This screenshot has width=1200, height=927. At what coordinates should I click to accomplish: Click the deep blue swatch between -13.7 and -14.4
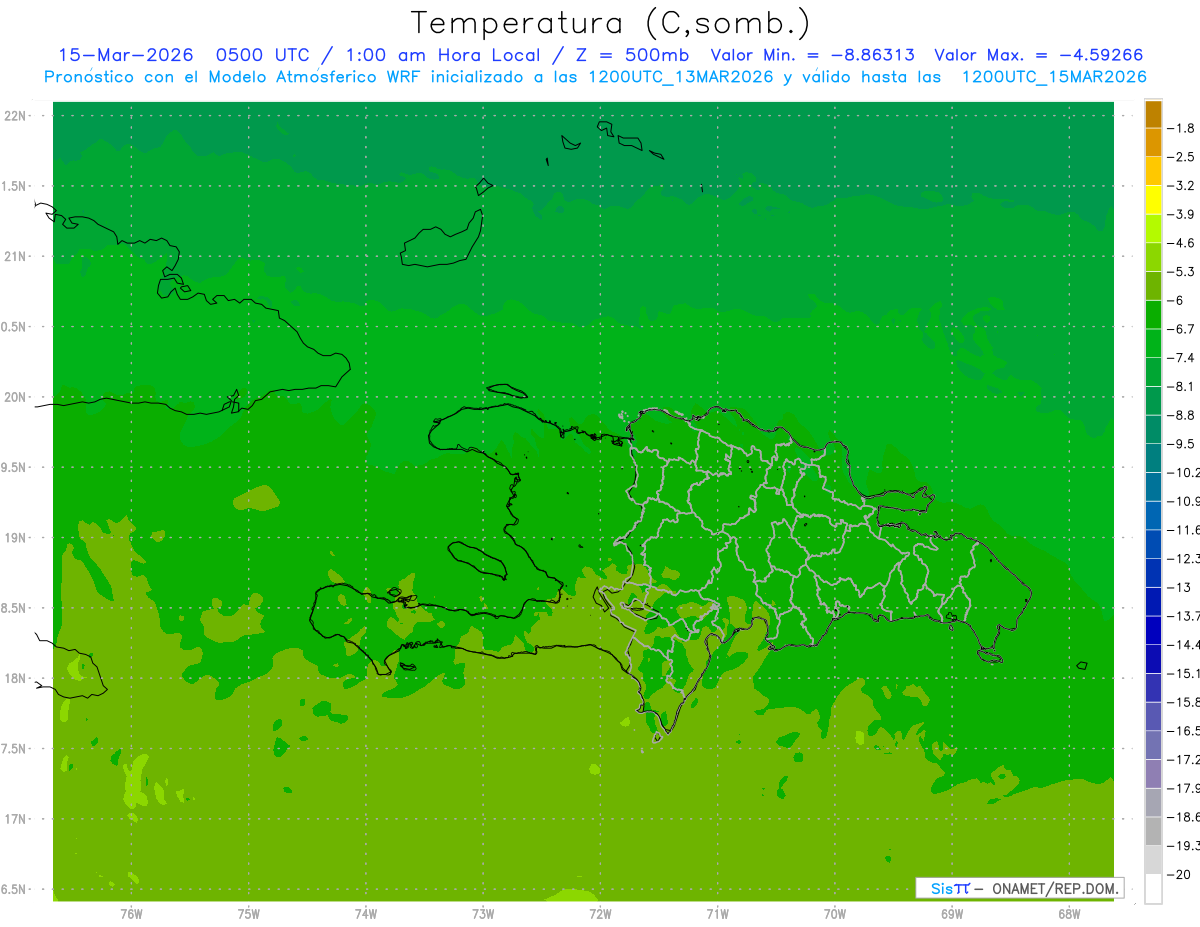click(x=1153, y=630)
